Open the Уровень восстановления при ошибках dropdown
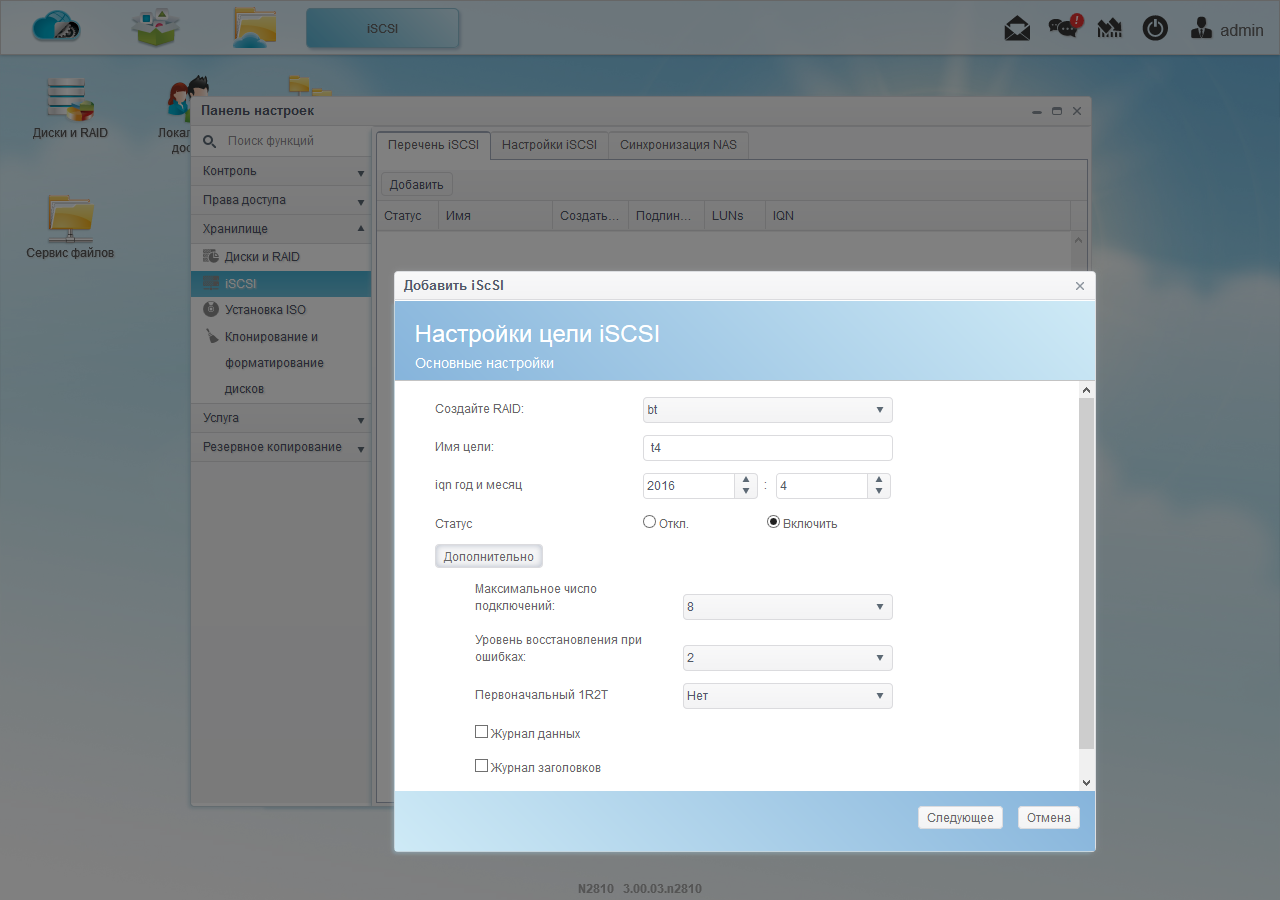 click(788, 658)
